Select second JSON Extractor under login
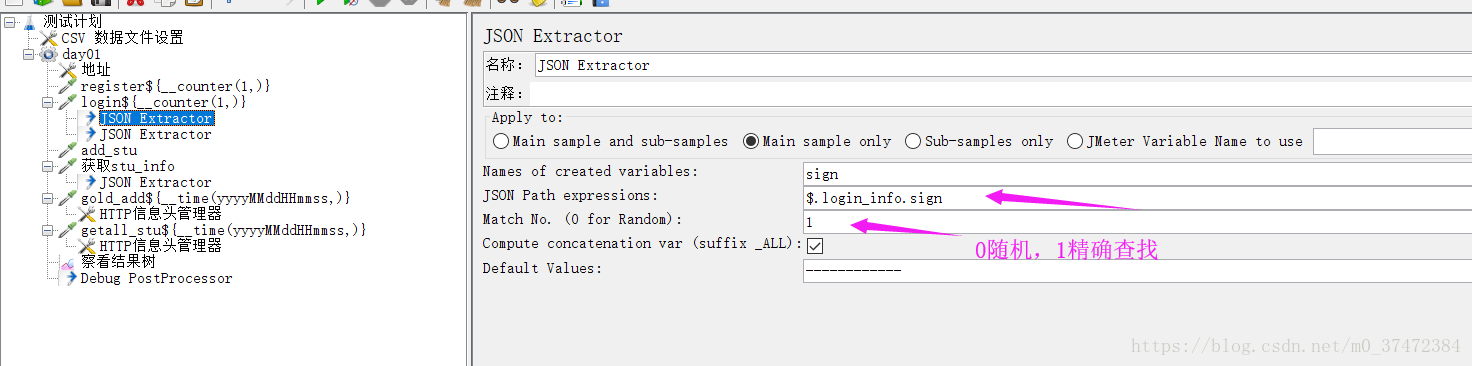 (x=155, y=134)
